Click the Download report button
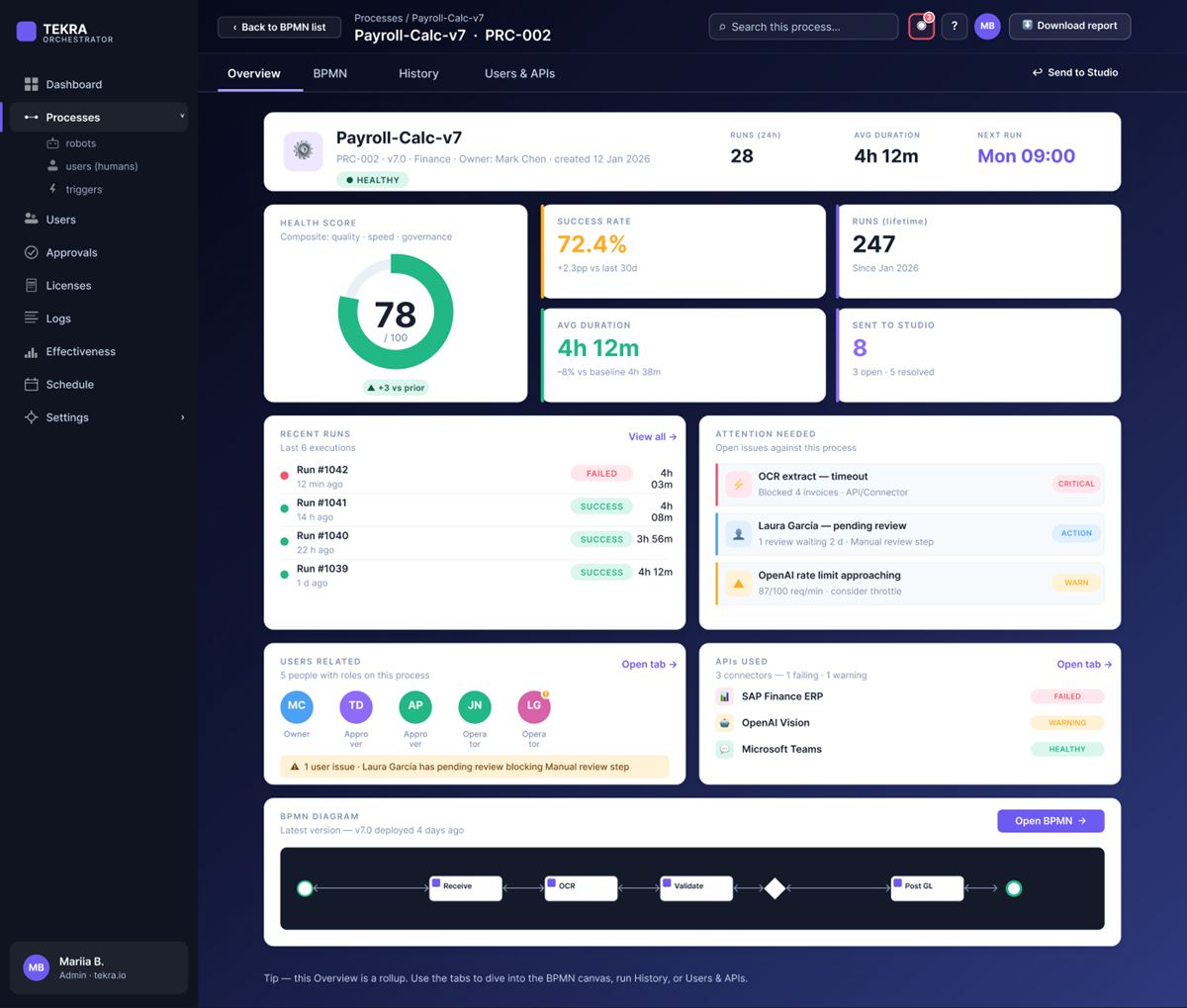This screenshot has width=1187, height=1008. coord(1069,26)
